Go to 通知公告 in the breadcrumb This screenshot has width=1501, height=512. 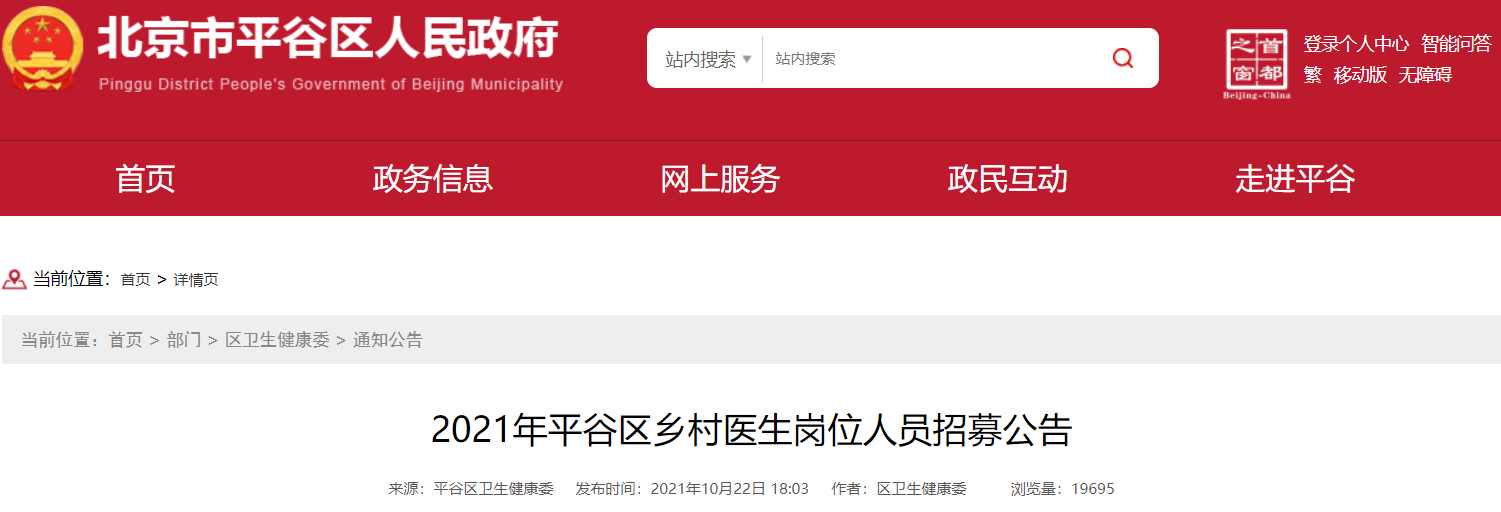388,340
